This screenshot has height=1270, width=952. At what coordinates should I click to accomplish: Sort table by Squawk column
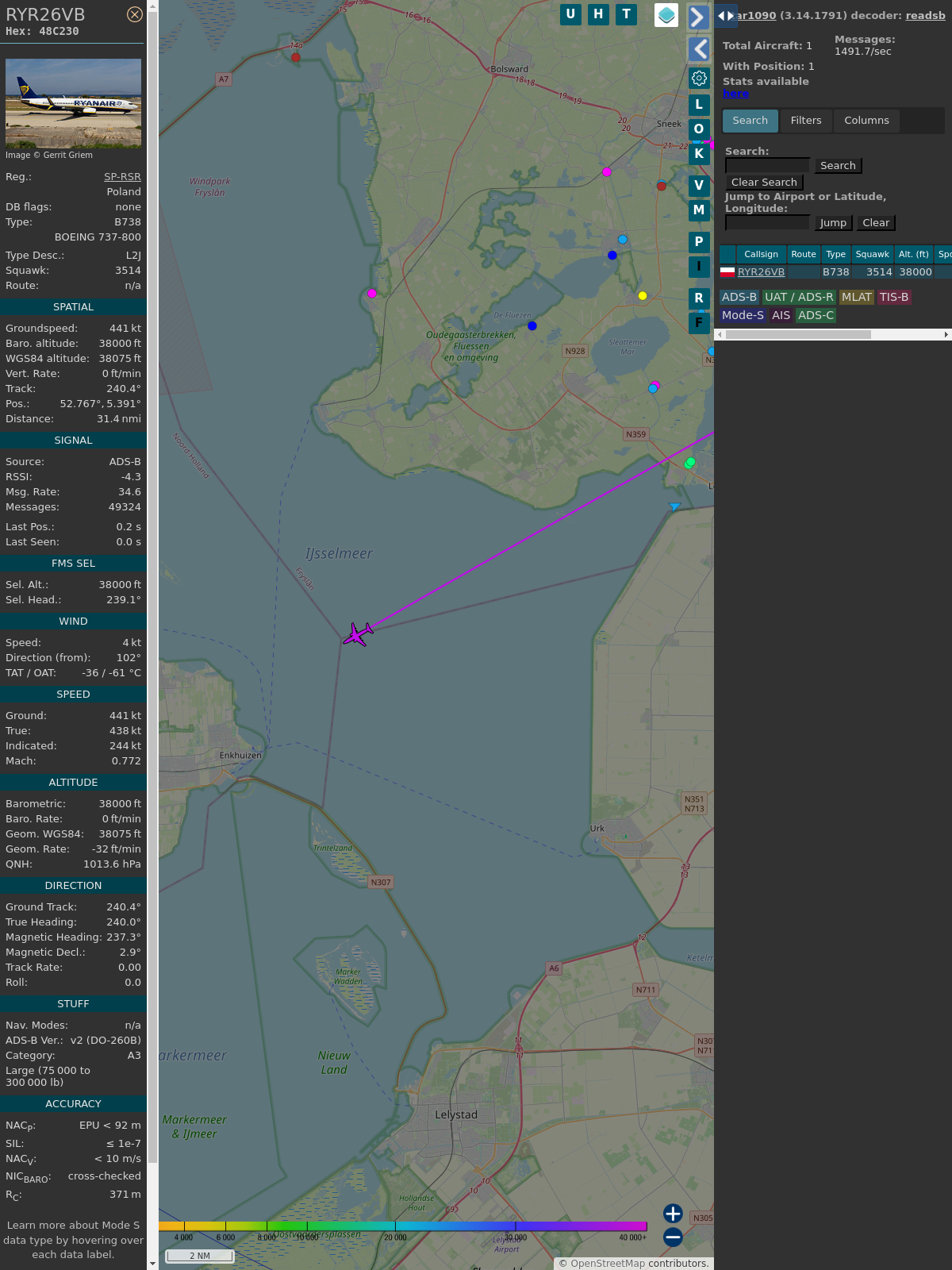[x=872, y=254]
